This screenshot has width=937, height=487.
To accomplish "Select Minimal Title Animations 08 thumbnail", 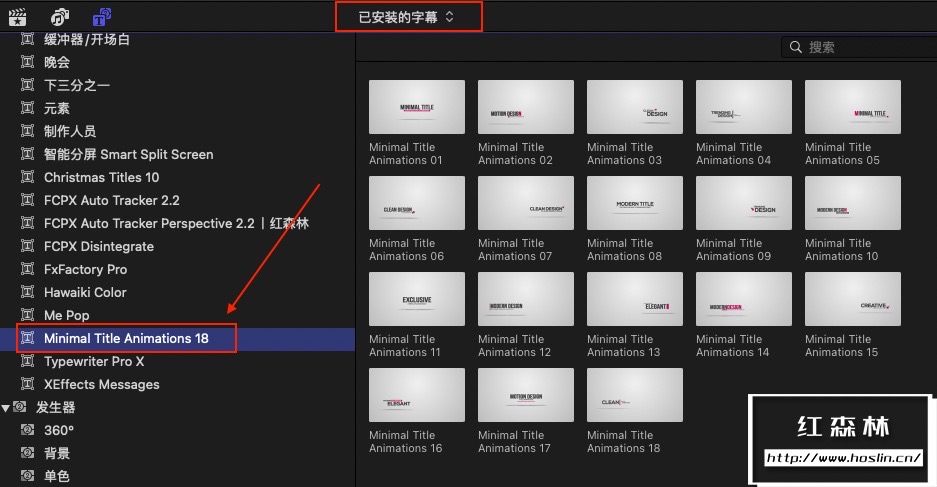I will 635,203.
